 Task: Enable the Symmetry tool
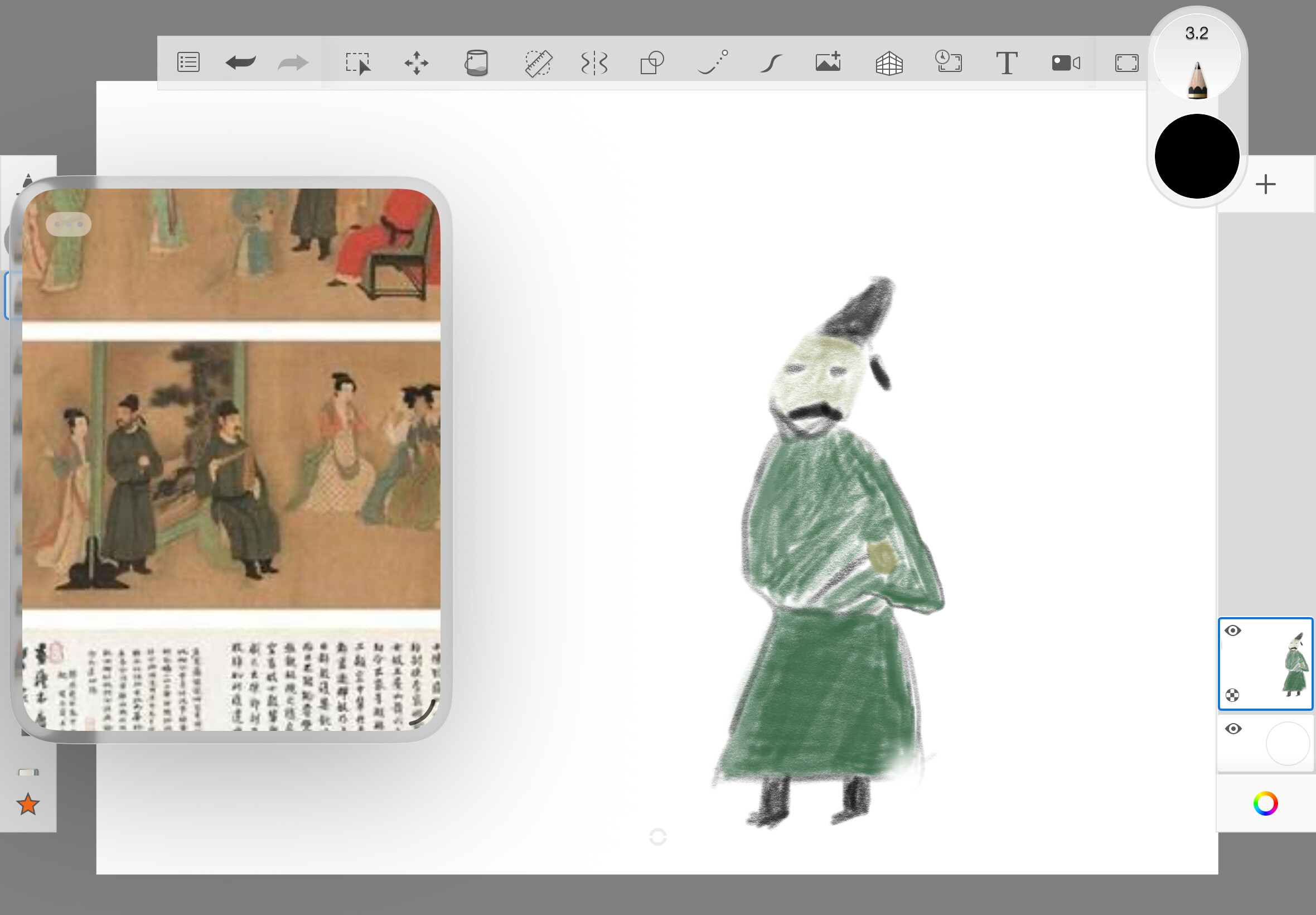[x=594, y=63]
